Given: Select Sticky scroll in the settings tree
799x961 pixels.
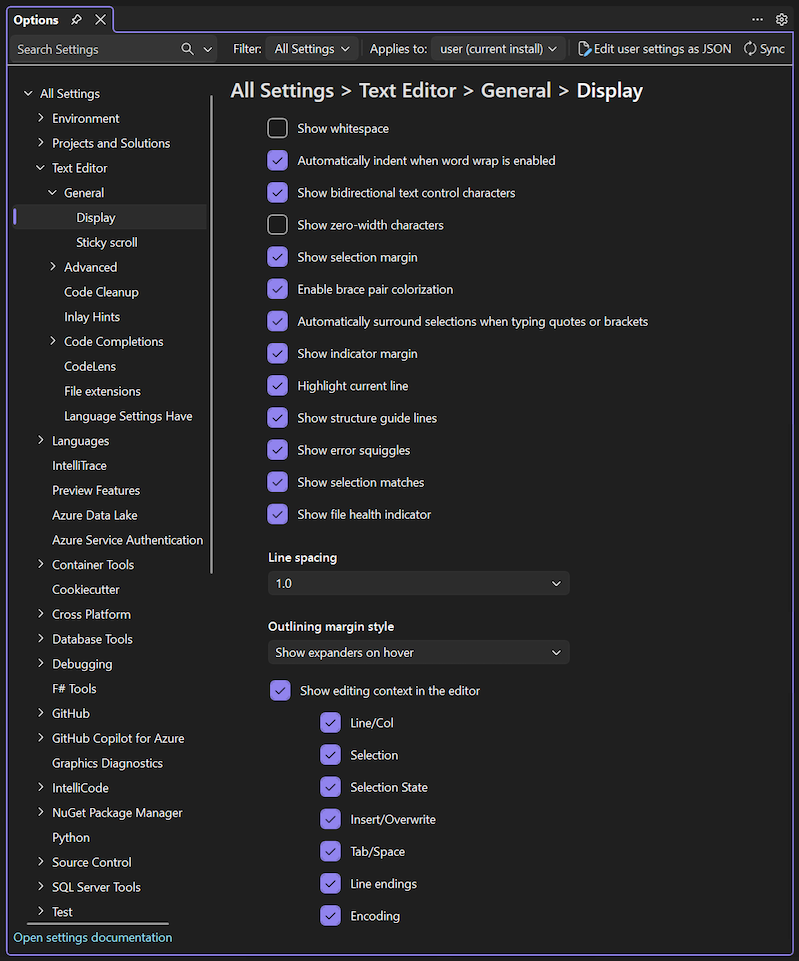Looking at the screenshot, I should point(106,241).
